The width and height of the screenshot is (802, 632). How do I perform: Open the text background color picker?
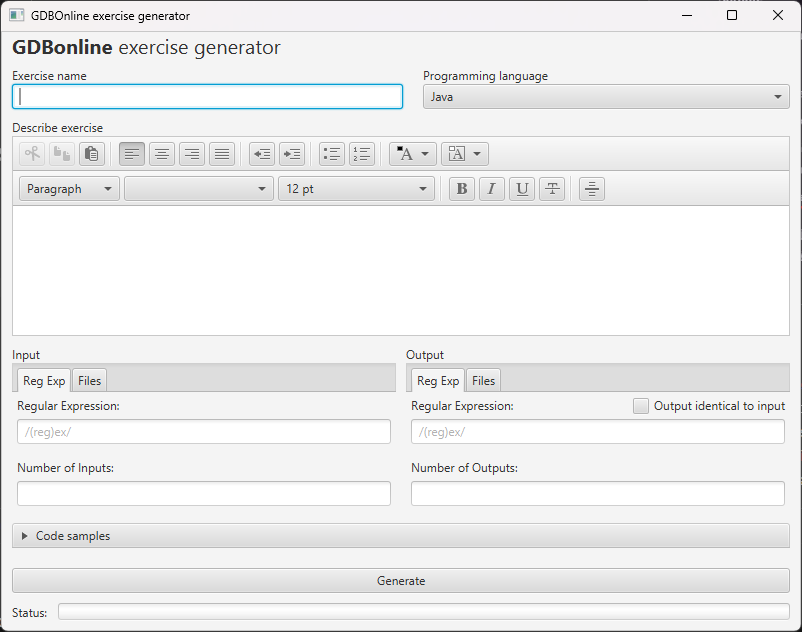tap(465, 154)
